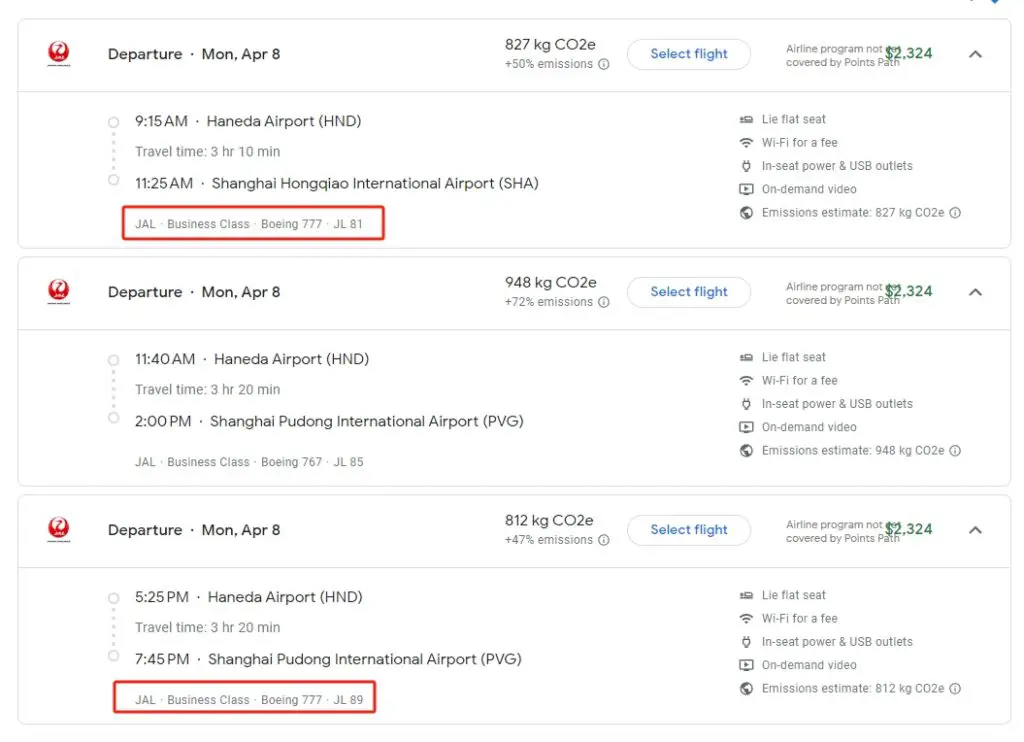The image size is (1024, 742).
Task: Click info icon beside +50% emissions
Action: pyautogui.click(x=604, y=64)
